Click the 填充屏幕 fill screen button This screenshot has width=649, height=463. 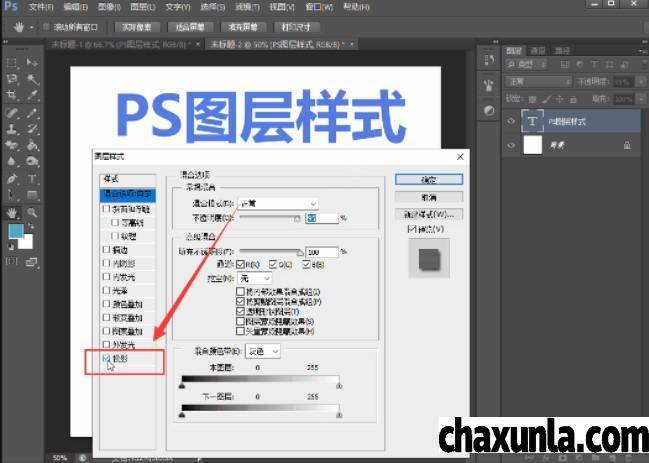pyautogui.click(x=243, y=27)
